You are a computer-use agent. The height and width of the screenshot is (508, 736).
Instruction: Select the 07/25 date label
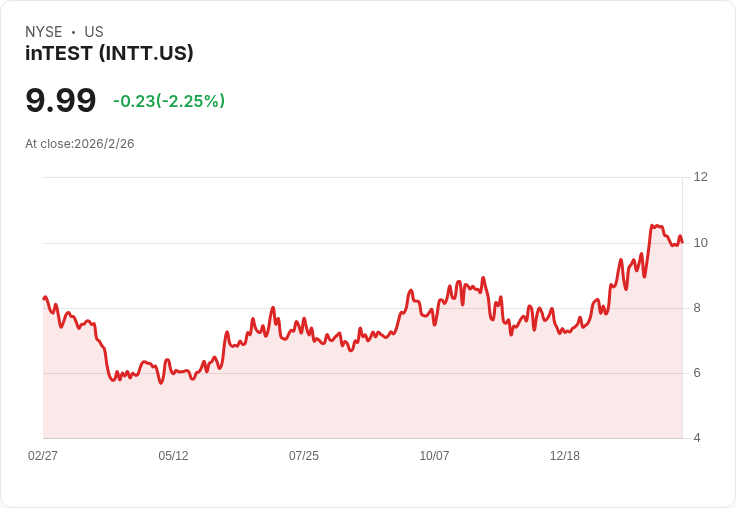(304, 456)
